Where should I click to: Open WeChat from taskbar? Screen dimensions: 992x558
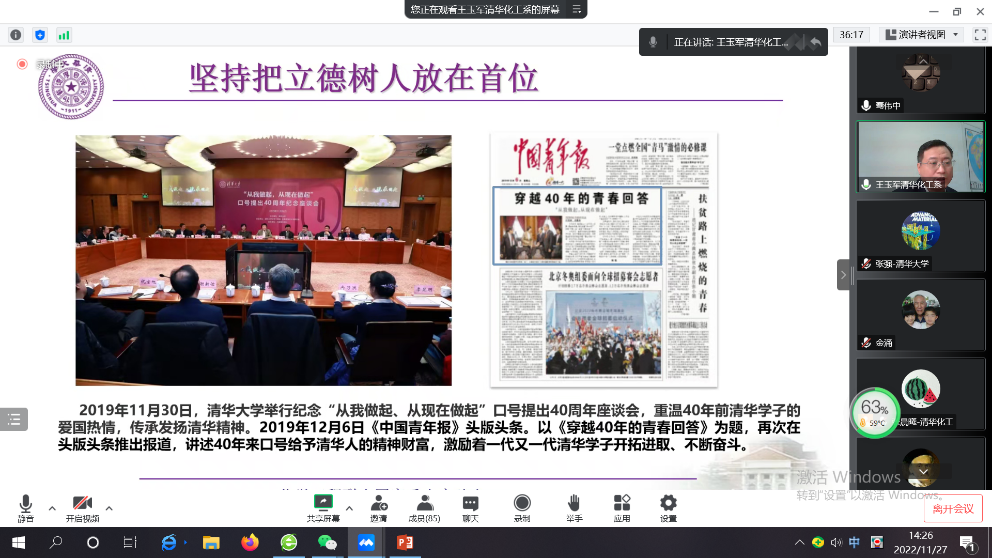327,543
